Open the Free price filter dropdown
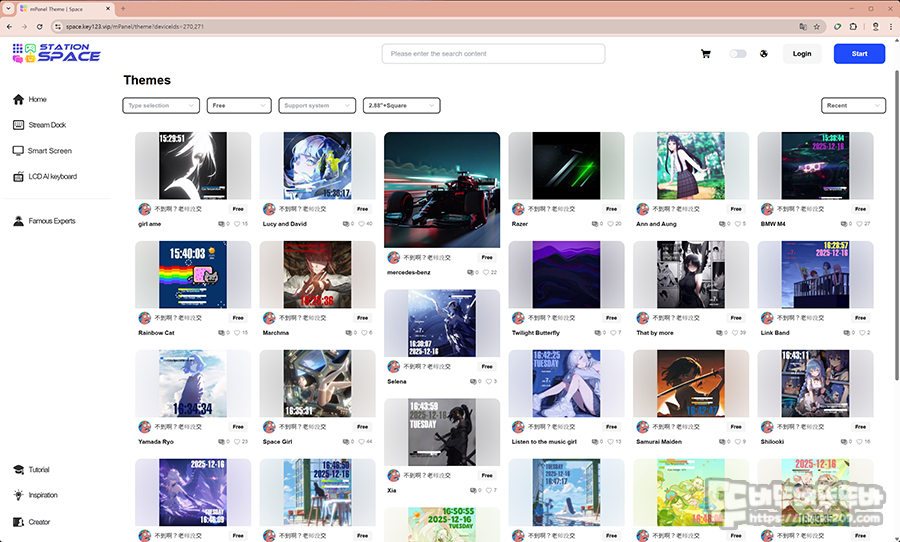900x542 pixels. (x=239, y=106)
